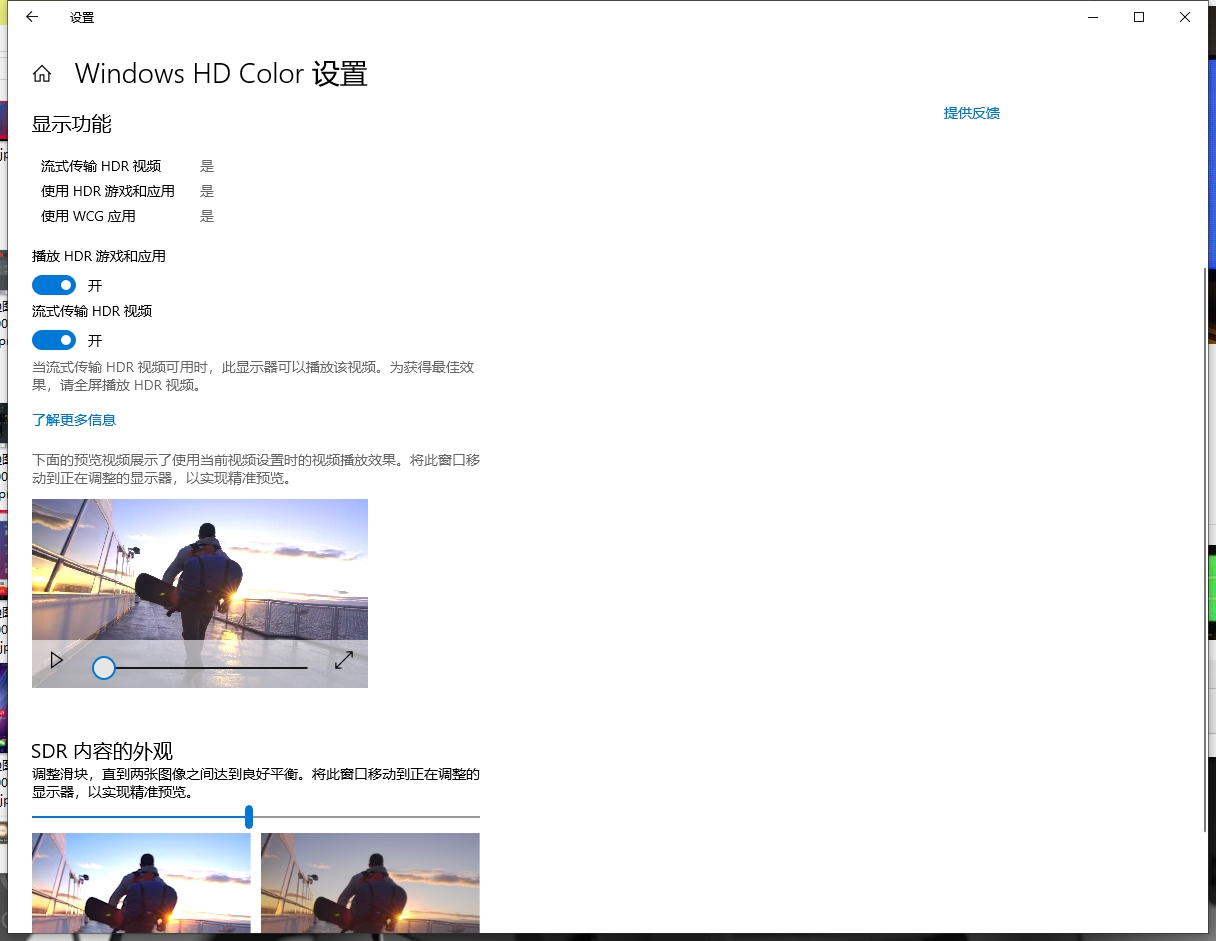Viewport: 1216px width, 941px height.
Task: Open the 了解更多信息 link
Action: coord(73,419)
